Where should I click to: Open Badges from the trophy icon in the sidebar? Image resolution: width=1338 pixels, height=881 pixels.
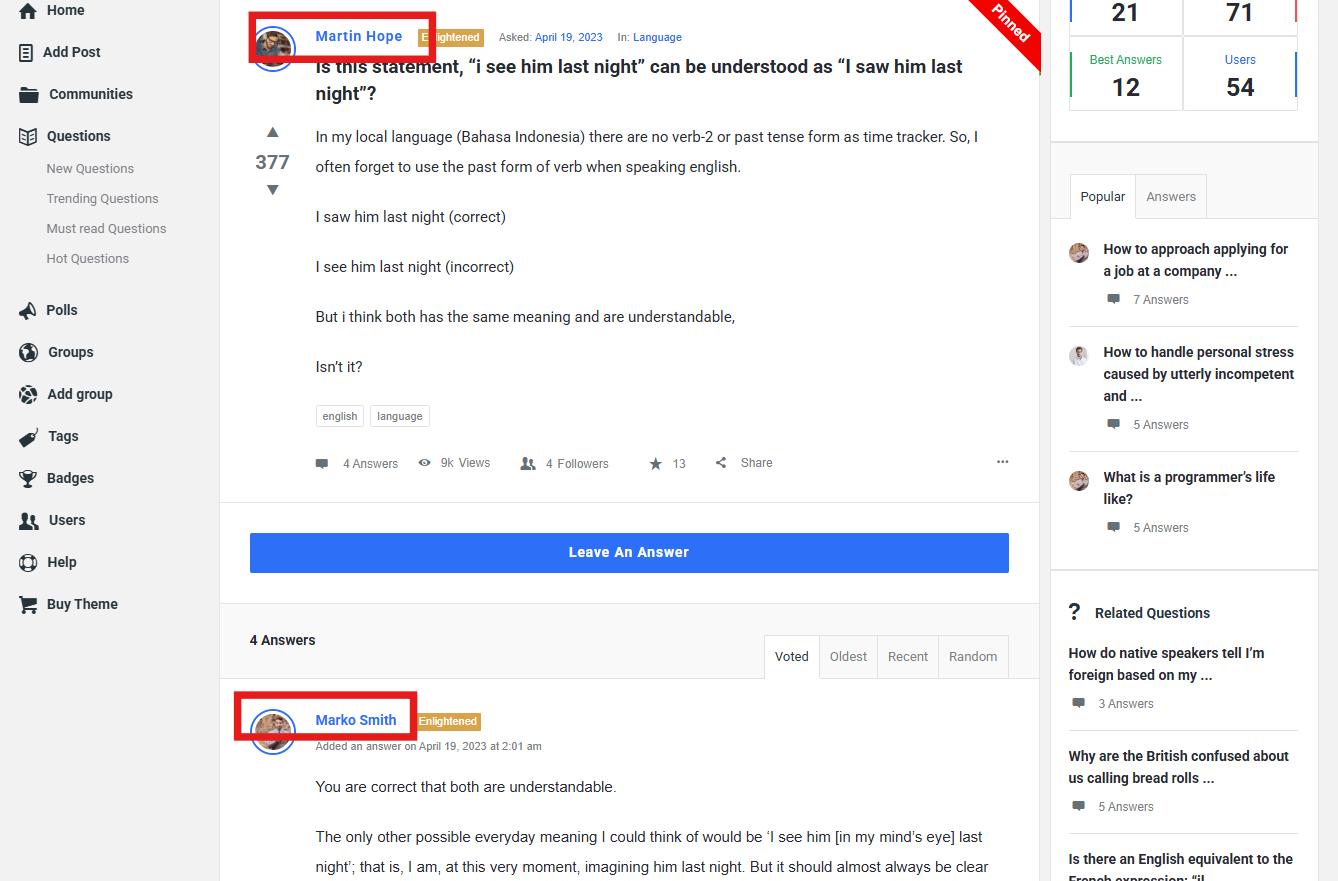pyautogui.click(x=28, y=479)
